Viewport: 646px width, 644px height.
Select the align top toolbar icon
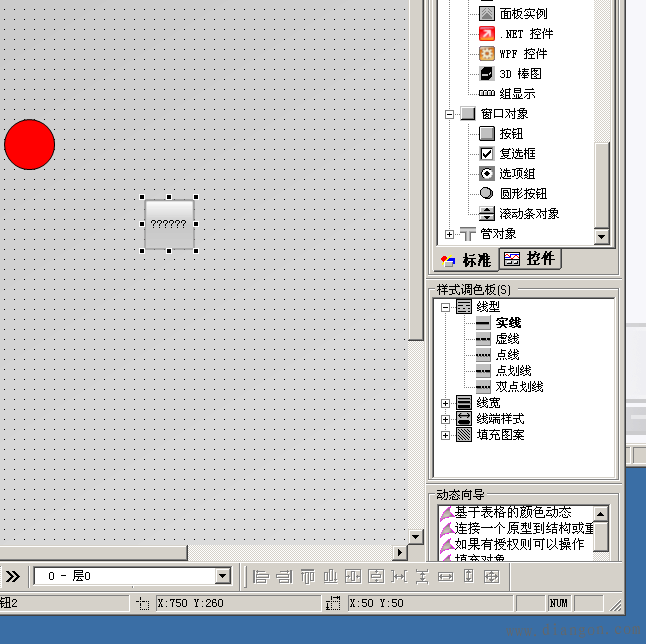pyautogui.click(x=307, y=576)
